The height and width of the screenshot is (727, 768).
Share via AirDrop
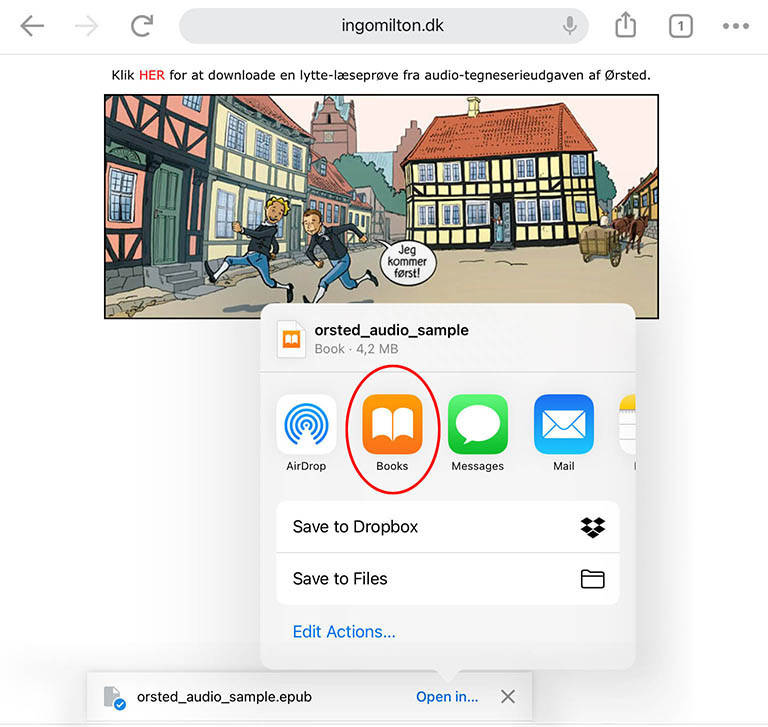306,433
